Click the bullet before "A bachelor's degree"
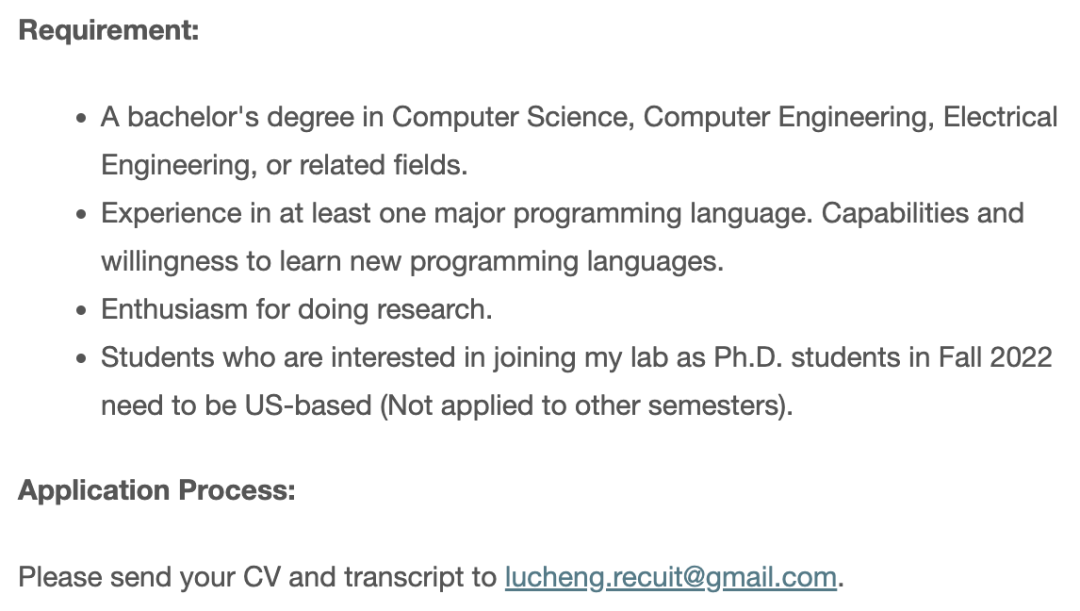 pos(82,119)
